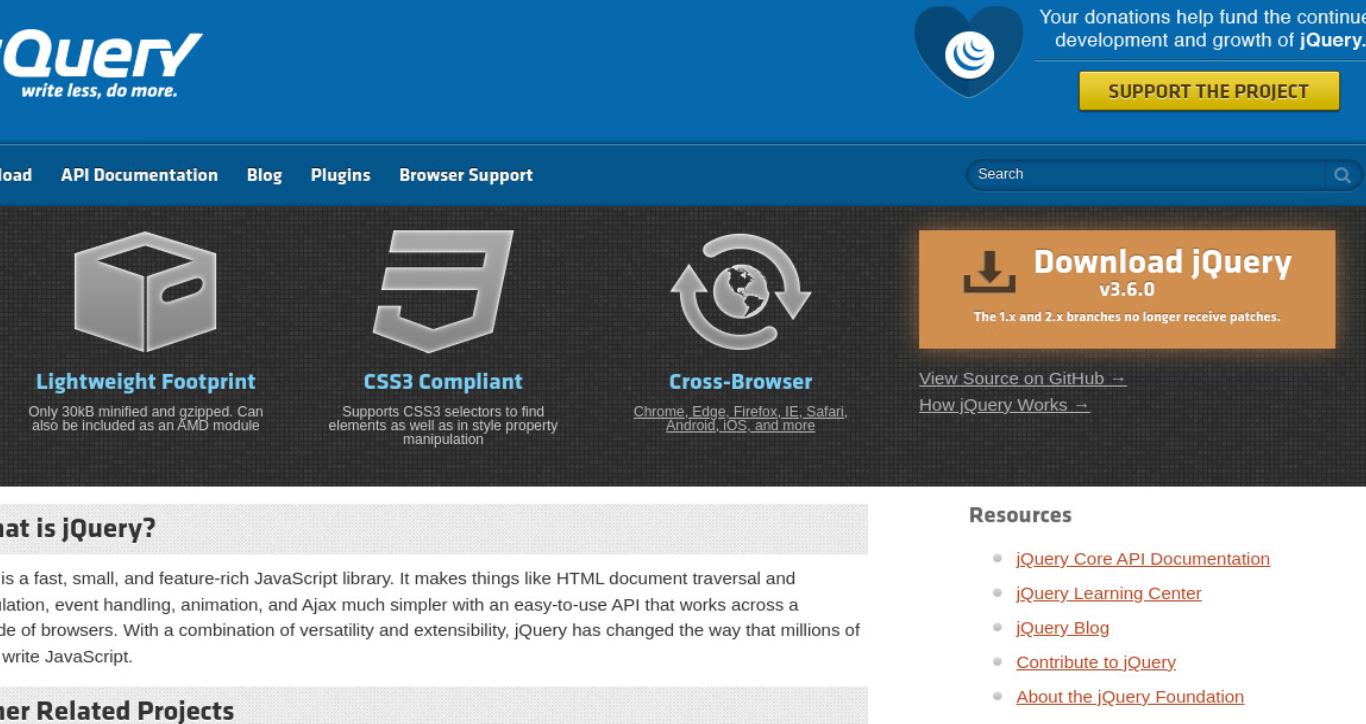Screen dimensions: 1366x724
Task: Open the jQuery Blog resource link
Action: pos(1062,628)
